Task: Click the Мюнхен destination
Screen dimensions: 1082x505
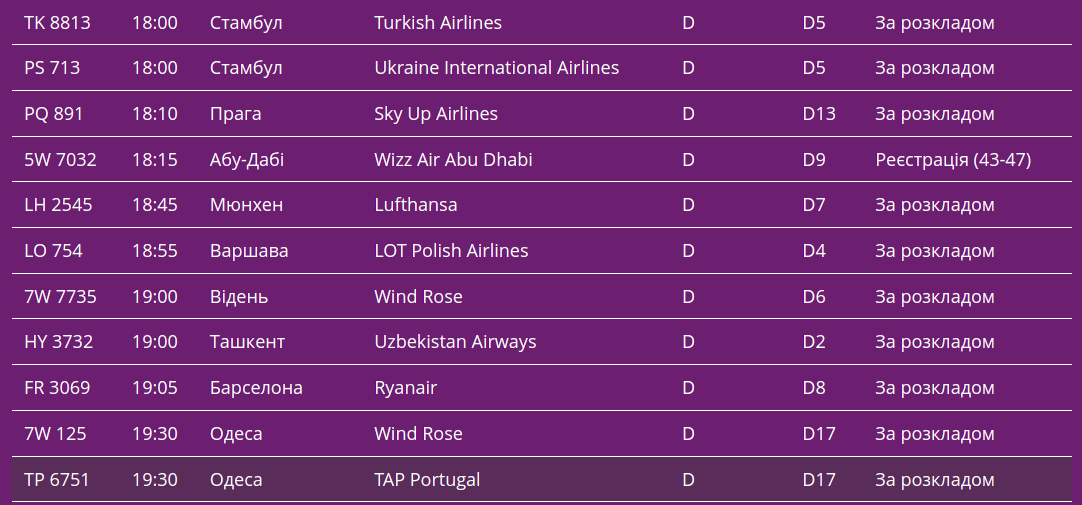Action: click(246, 205)
